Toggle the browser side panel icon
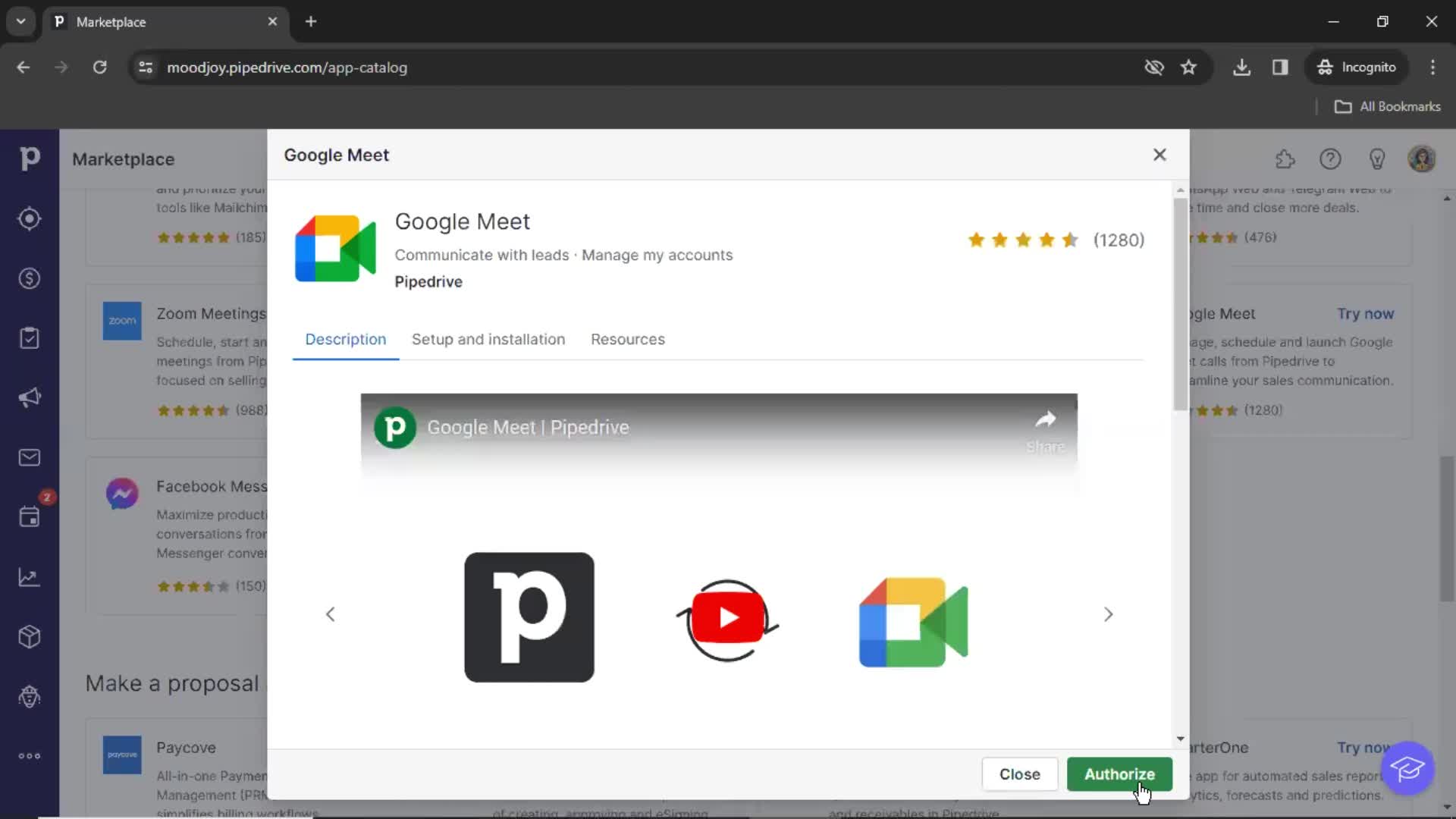 (1280, 67)
